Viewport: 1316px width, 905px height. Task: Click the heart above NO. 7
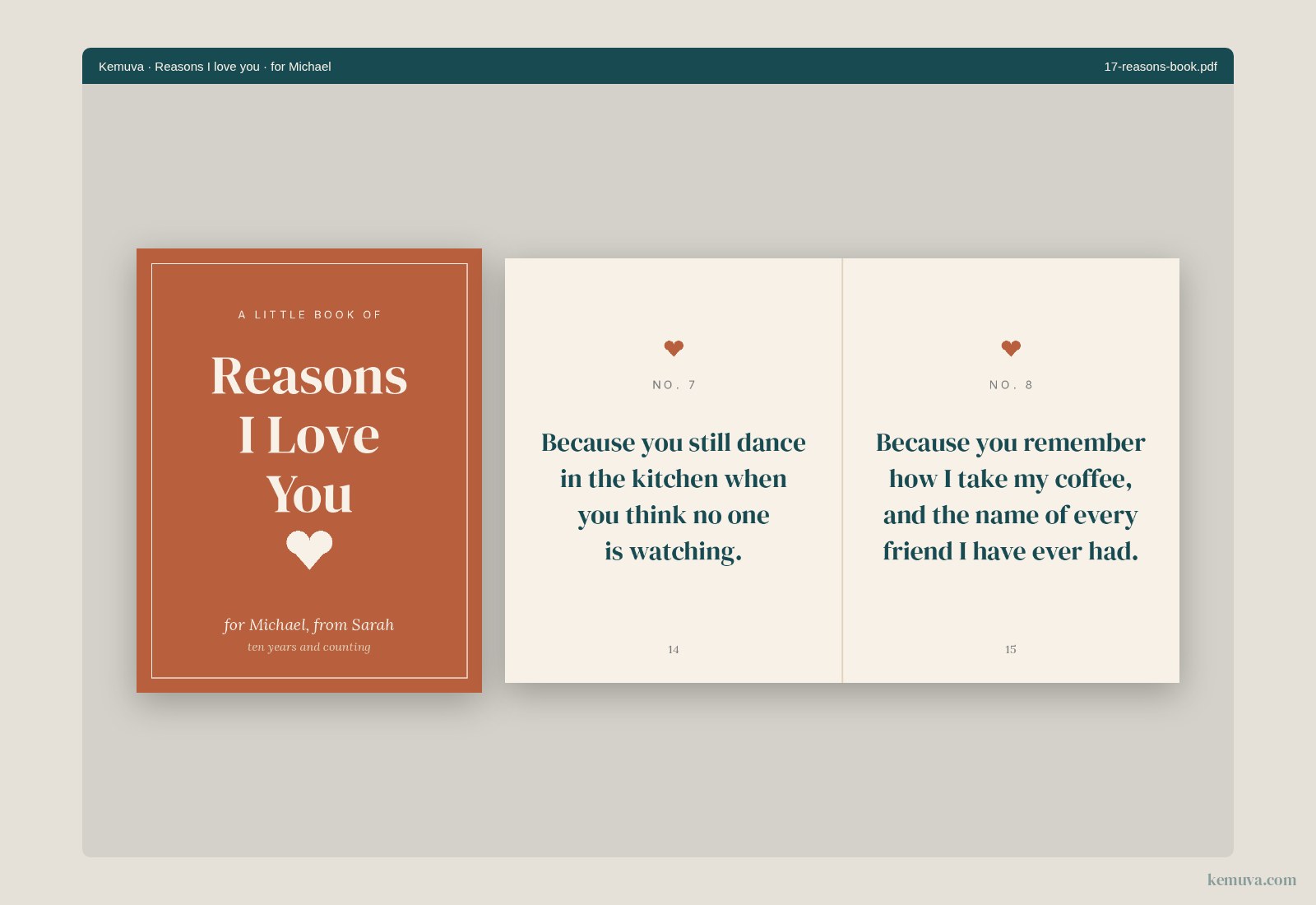click(x=674, y=348)
